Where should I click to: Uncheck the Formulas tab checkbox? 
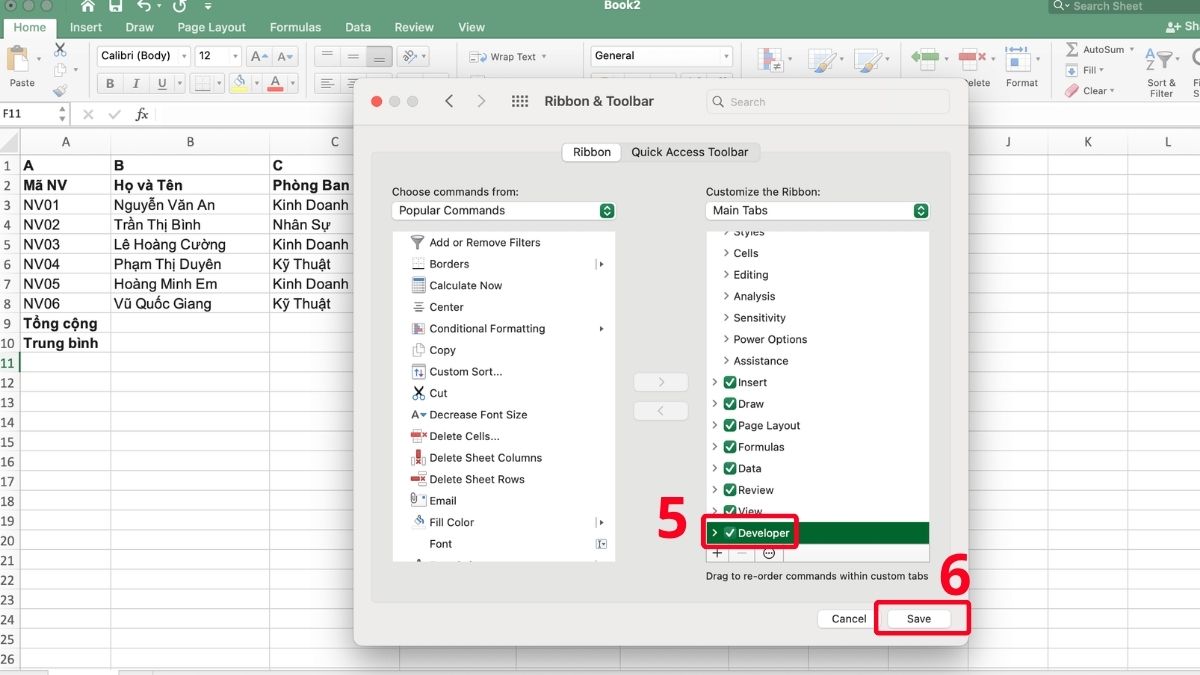point(730,447)
